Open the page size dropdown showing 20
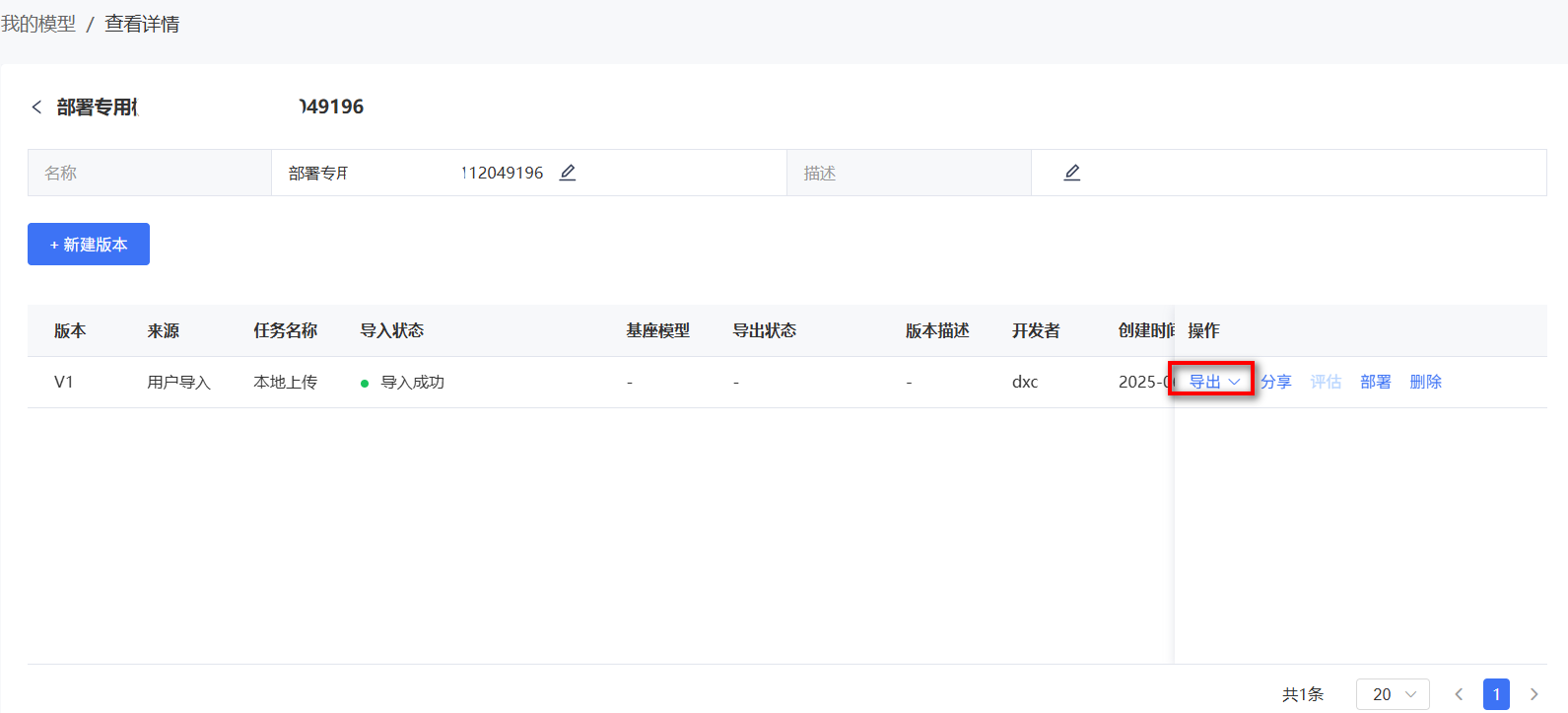The width and height of the screenshot is (1568, 713). tap(1393, 694)
